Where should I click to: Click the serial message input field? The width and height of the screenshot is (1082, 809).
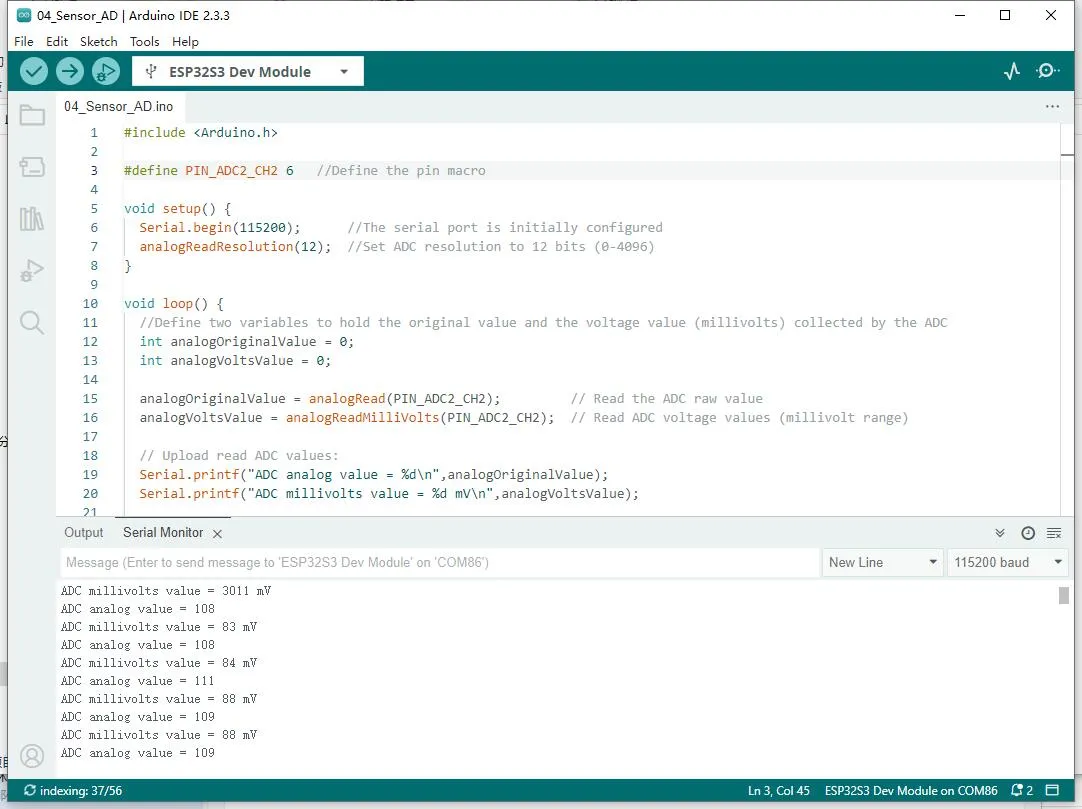[x=440, y=563]
